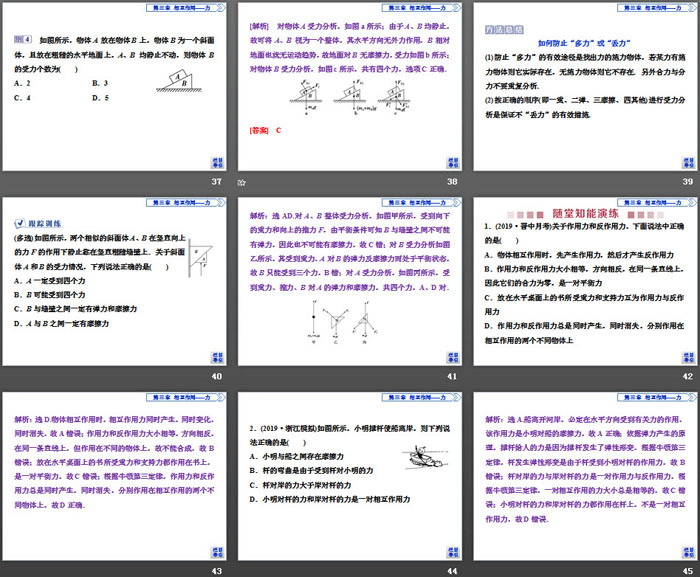
Task: Click the 跟踪训练 heading on slide 40
Action: point(45,223)
